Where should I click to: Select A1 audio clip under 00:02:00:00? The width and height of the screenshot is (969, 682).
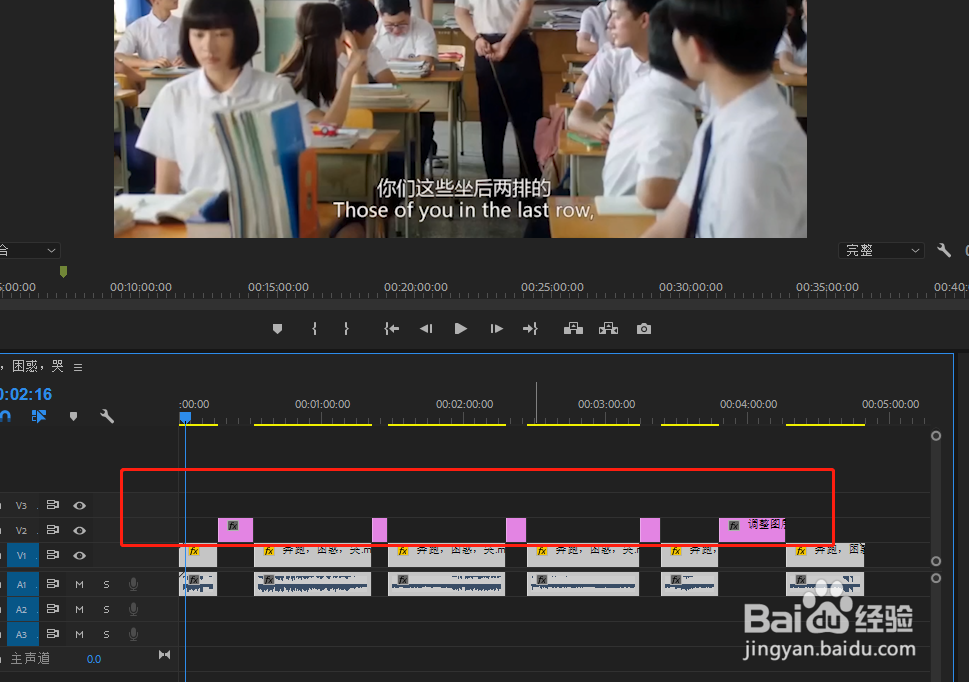pos(446,584)
